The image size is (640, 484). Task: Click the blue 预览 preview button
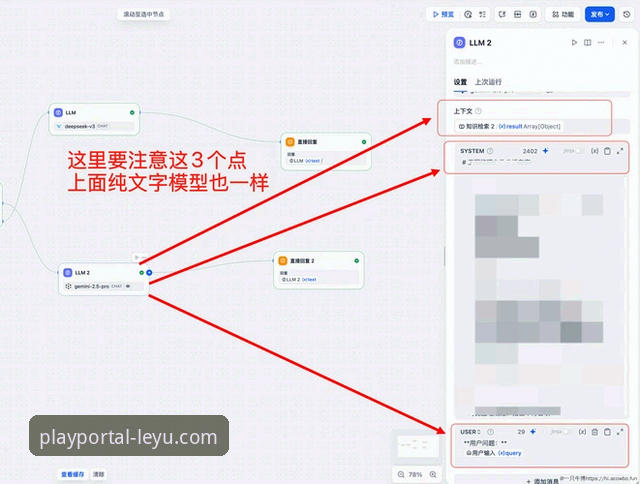coord(443,14)
